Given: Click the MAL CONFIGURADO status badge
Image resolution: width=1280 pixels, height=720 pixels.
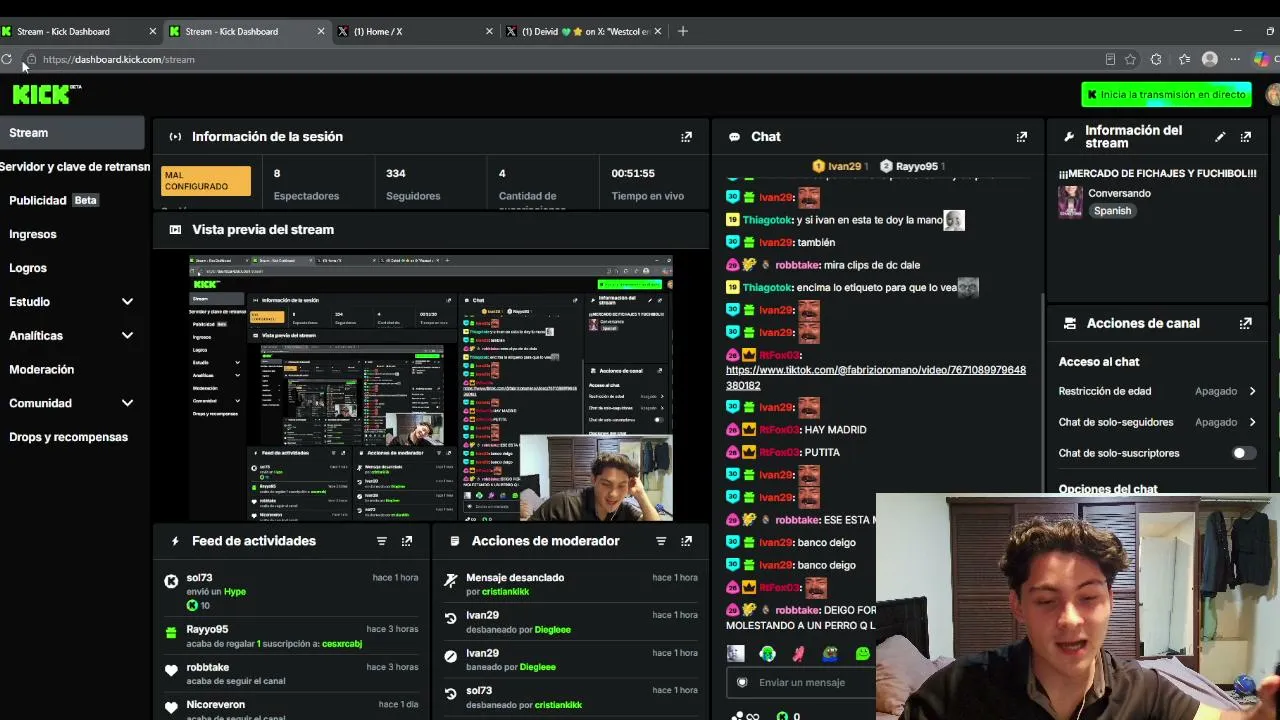Looking at the screenshot, I should pos(206,181).
